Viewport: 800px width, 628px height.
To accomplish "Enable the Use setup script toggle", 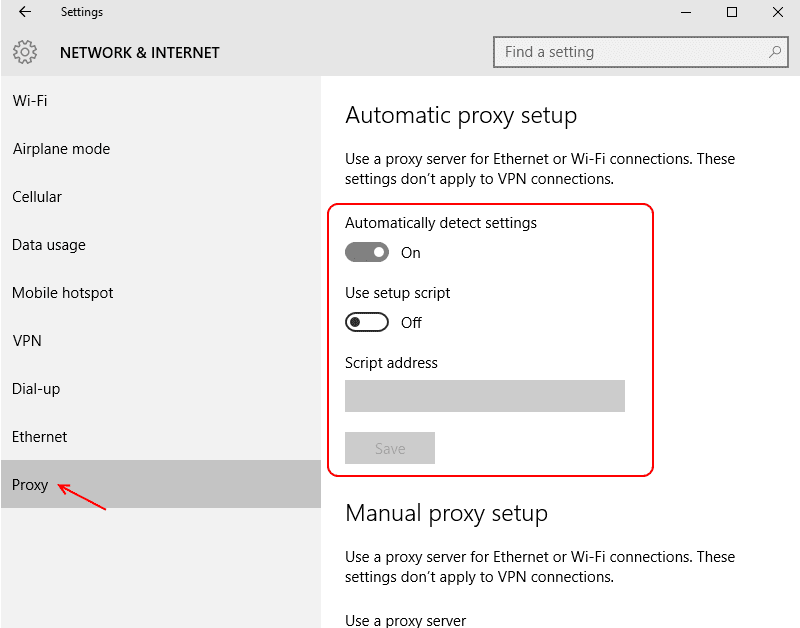I will [367, 323].
